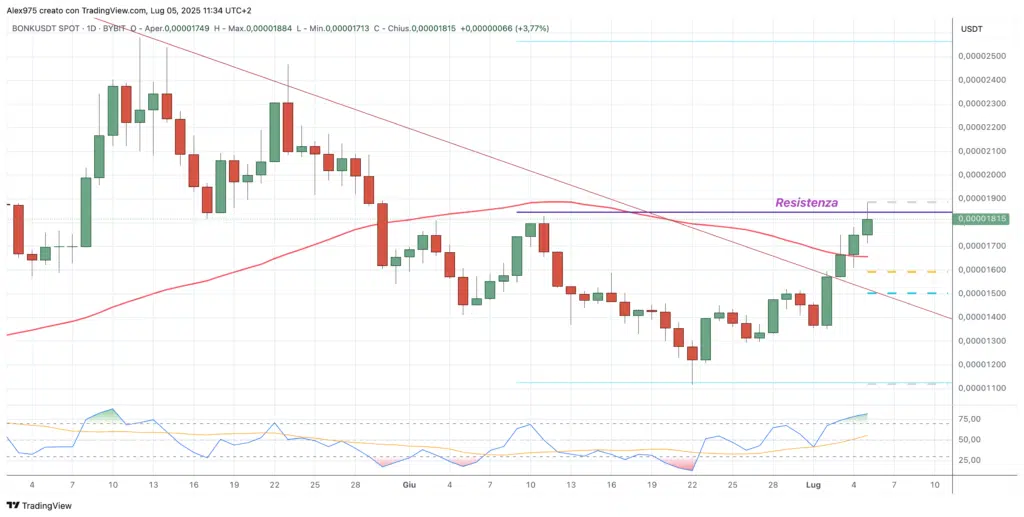The image size is (1024, 517).
Task: Select the latest green candle under the Resistenza line
Action: (x=868, y=228)
